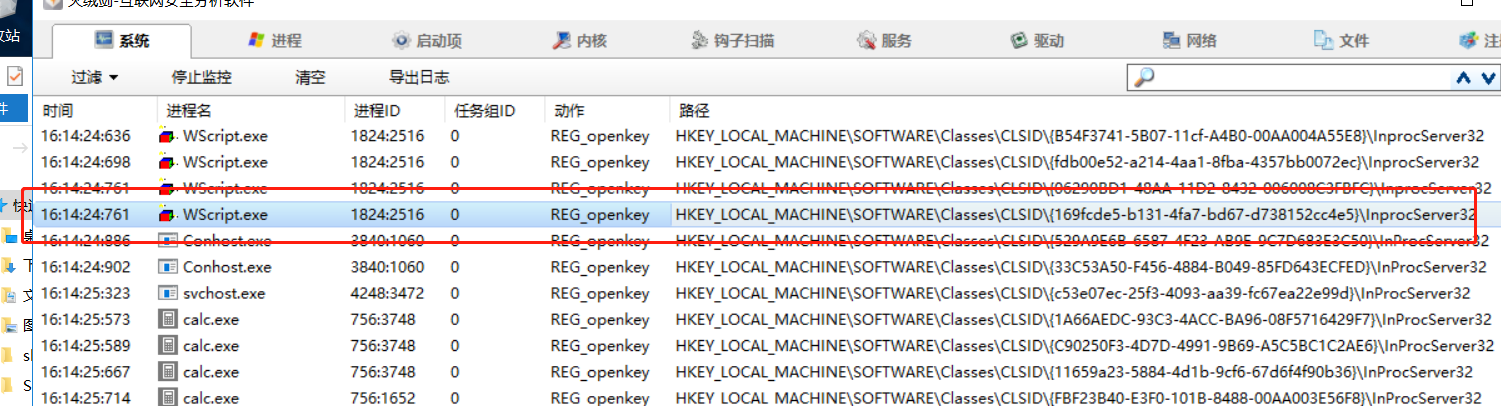Open the 启动项 tab

click(x=427, y=41)
